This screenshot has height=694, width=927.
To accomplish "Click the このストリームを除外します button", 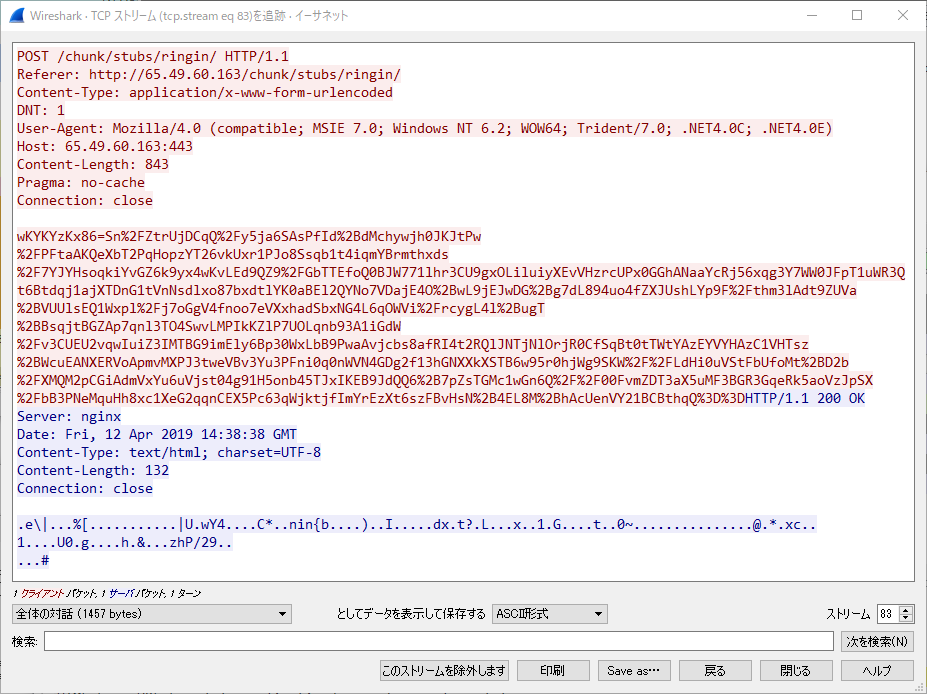I will tap(444, 671).
